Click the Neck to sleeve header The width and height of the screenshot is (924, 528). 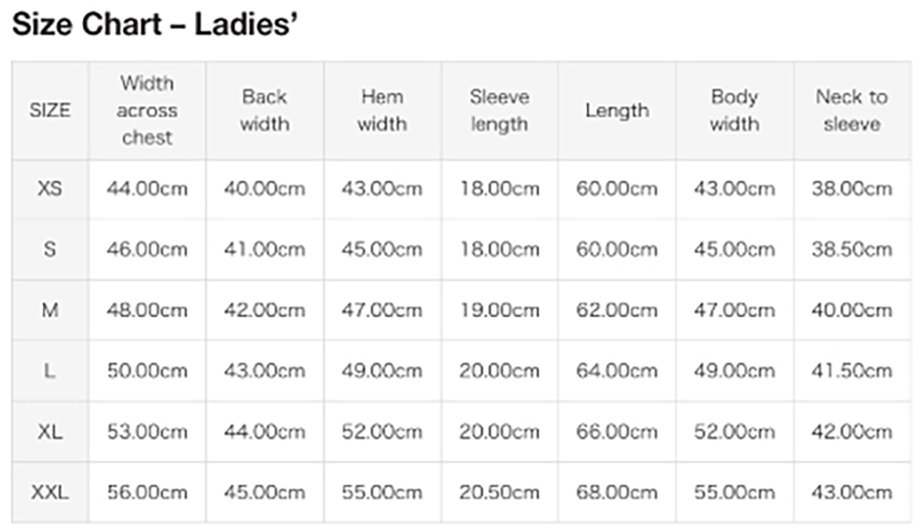point(852,110)
